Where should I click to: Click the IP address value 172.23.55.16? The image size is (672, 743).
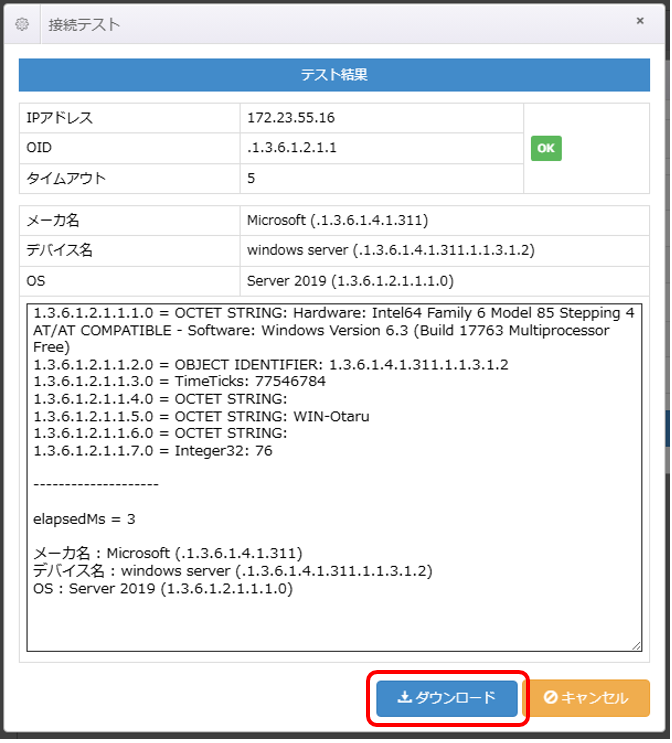pyautogui.click(x=291, y=118)
